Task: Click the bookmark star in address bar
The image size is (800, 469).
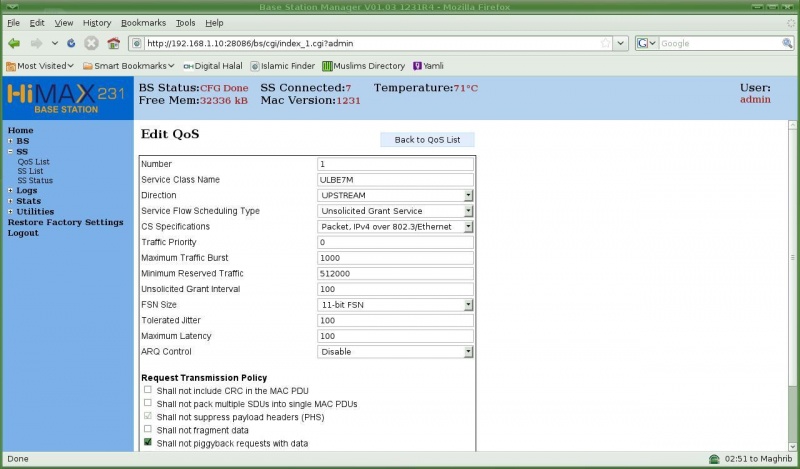Action: (x=605, y=43)
